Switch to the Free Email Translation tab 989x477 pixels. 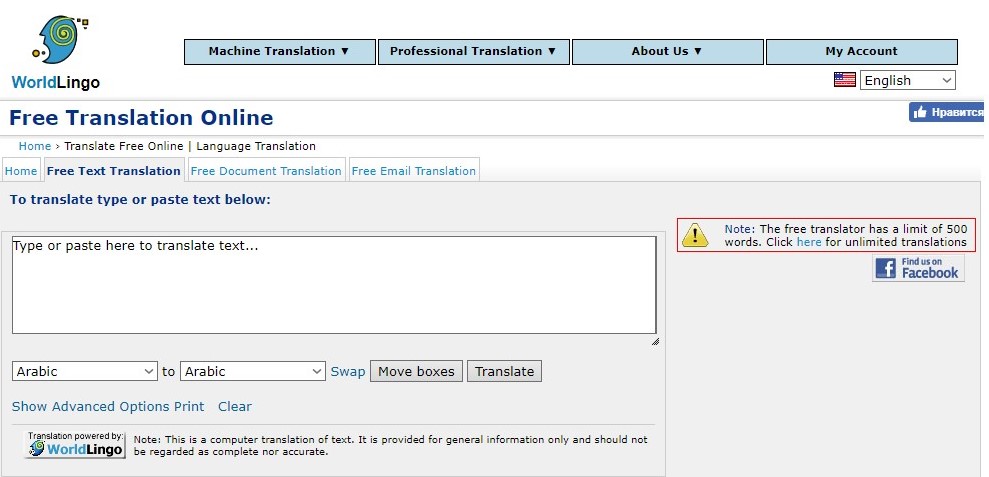(413, 171)
